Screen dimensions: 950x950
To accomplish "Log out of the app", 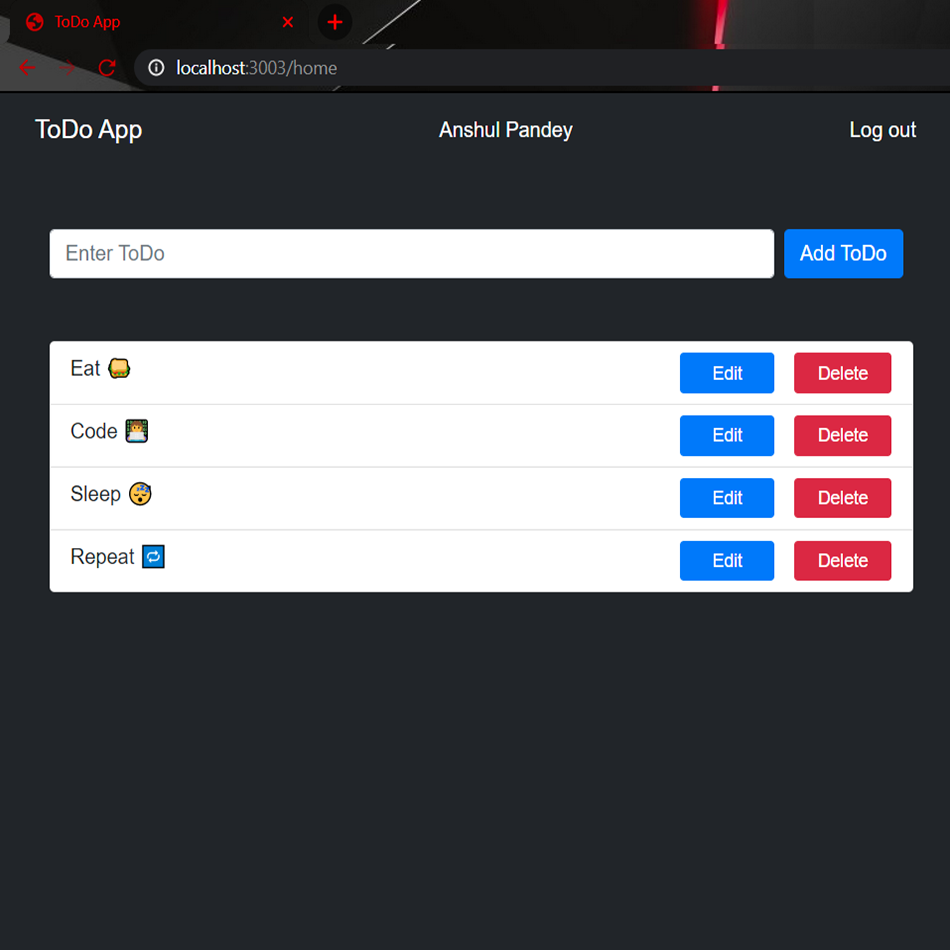I will click(882, 130).
